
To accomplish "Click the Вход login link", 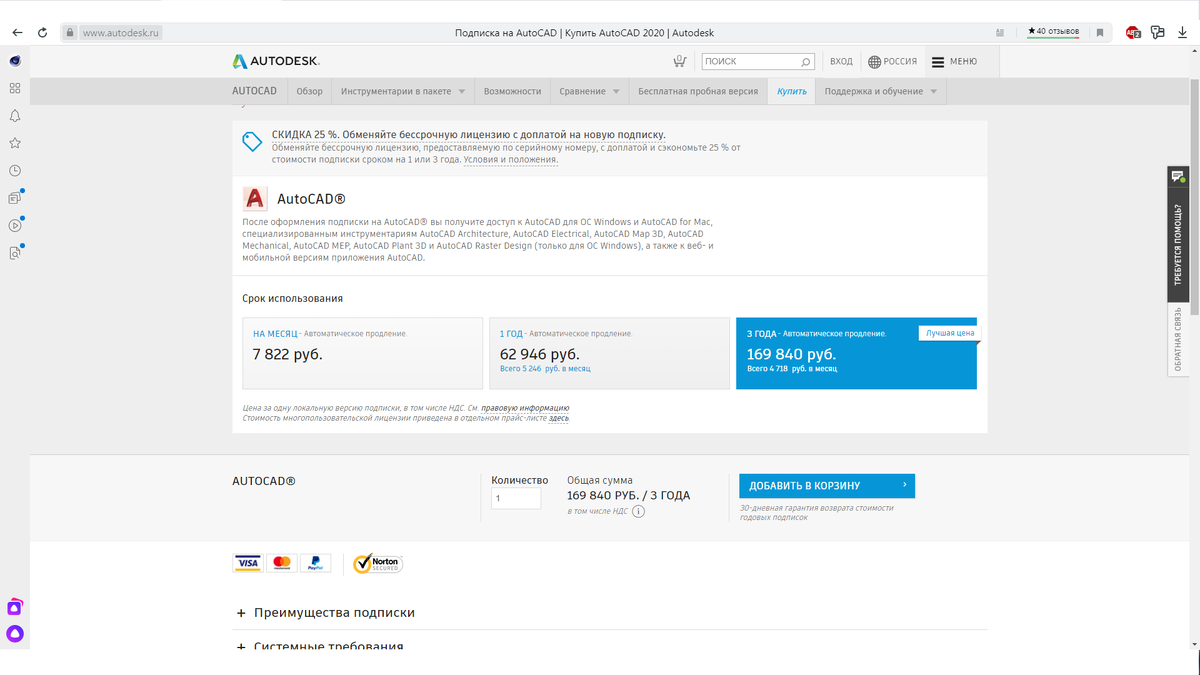I will (842, 62).
